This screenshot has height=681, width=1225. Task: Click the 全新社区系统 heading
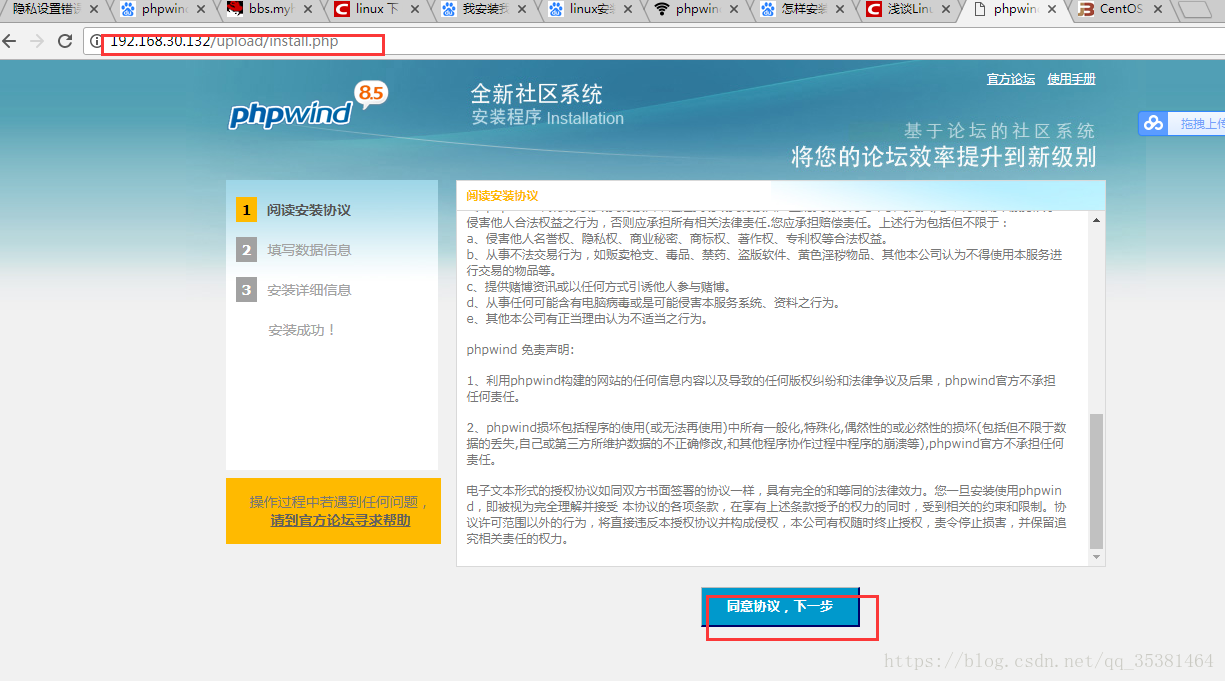(x=537, y=95)
